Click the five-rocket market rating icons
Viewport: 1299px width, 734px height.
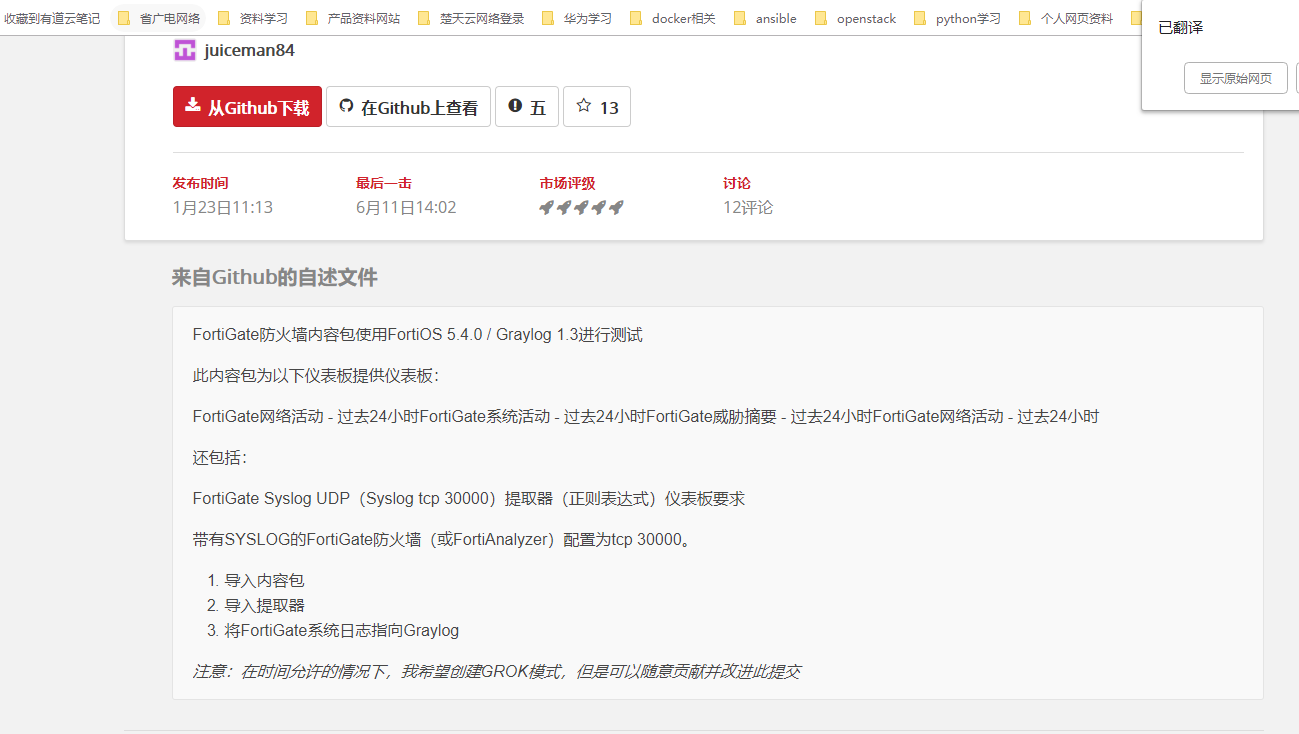point(582,208)
